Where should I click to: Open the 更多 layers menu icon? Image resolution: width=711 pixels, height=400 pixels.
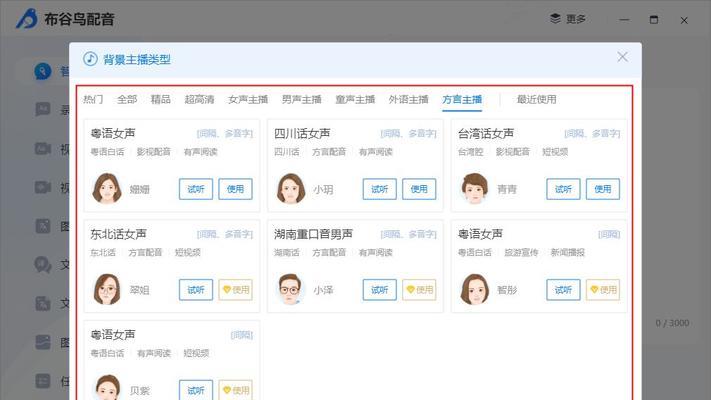tap(555, 19)
